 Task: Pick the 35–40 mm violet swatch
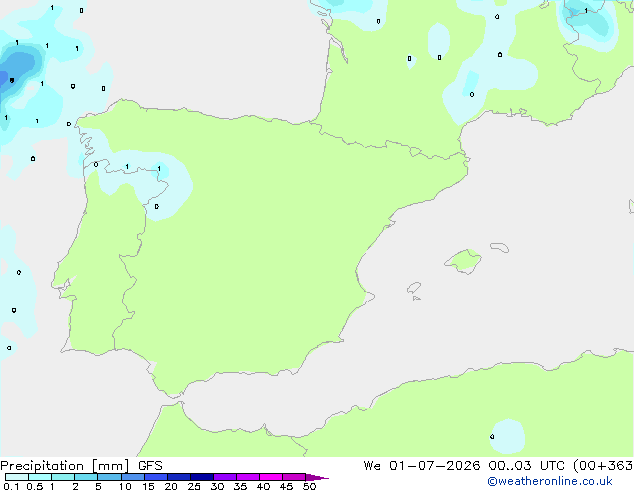248,477
